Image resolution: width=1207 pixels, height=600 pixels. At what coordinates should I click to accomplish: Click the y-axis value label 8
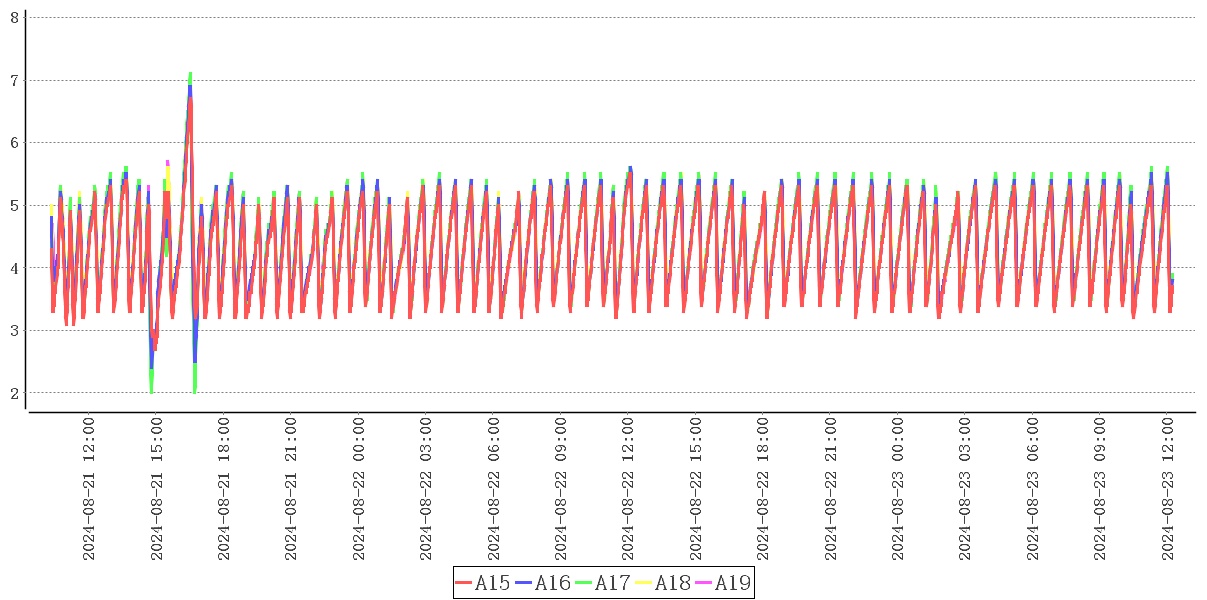click(x=15, y=17)
